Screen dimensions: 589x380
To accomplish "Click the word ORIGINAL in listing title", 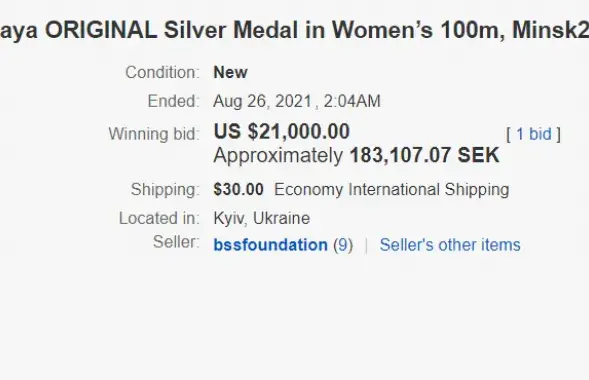I will (101, 30).
